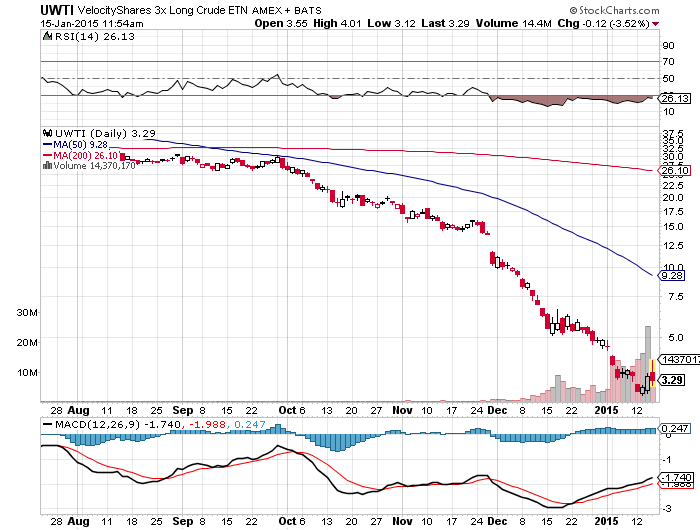
Task: Click the Open 3.55 value
Action: [x=281, y=23]
